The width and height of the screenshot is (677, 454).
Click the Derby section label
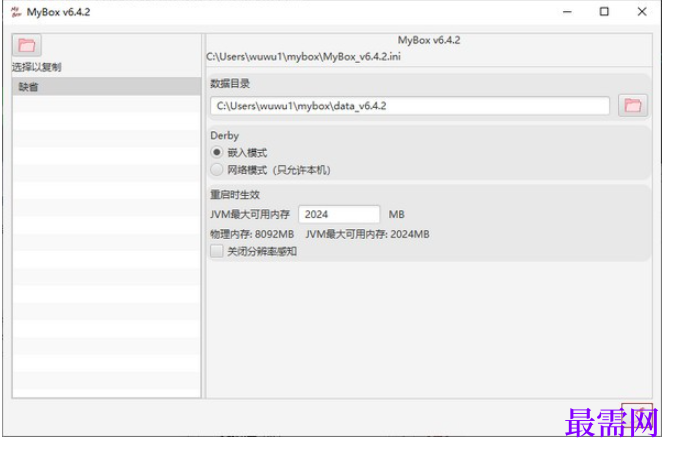pos(225,136)
